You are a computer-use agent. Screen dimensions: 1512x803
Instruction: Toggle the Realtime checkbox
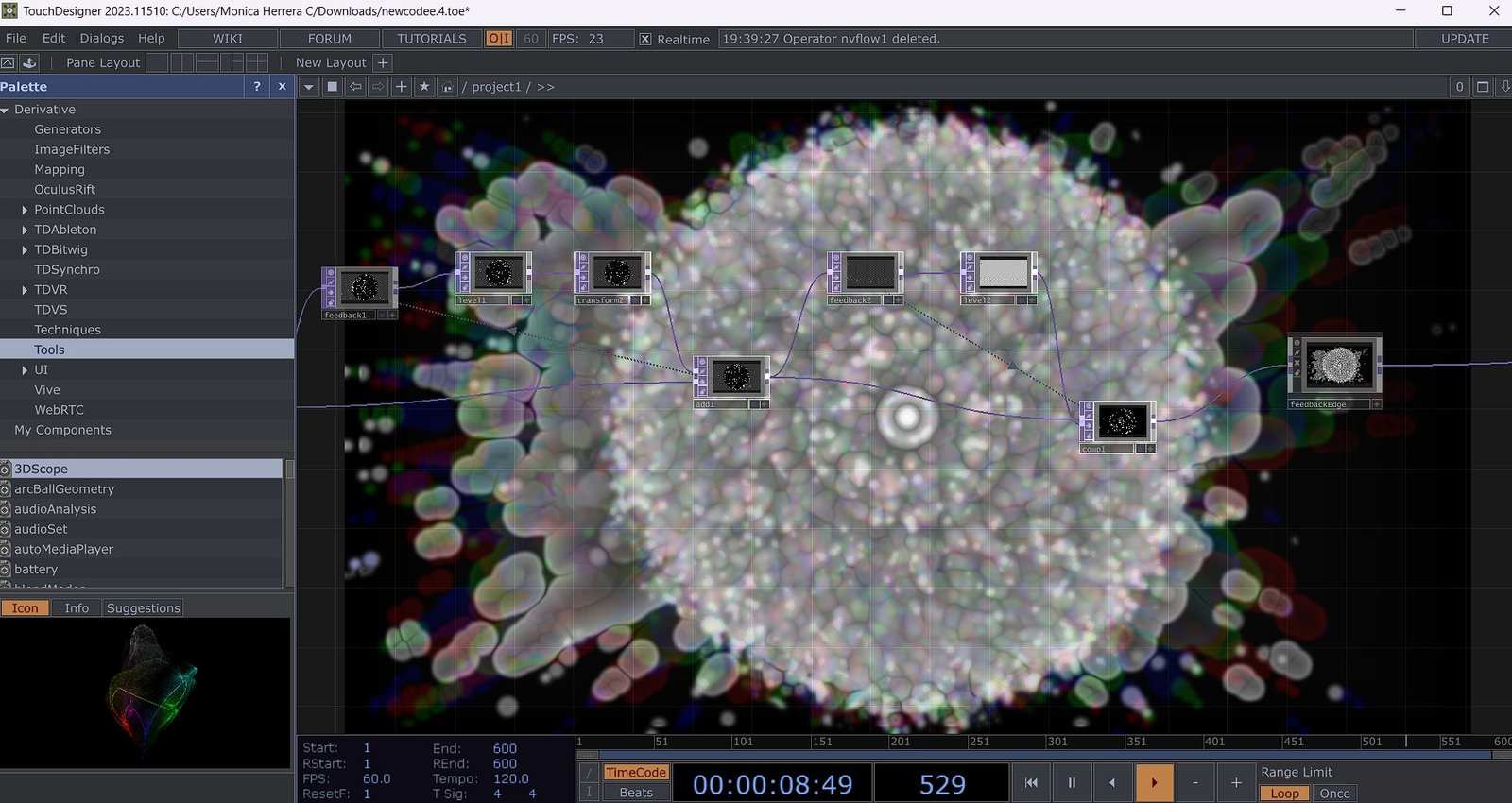coord(645,39)
